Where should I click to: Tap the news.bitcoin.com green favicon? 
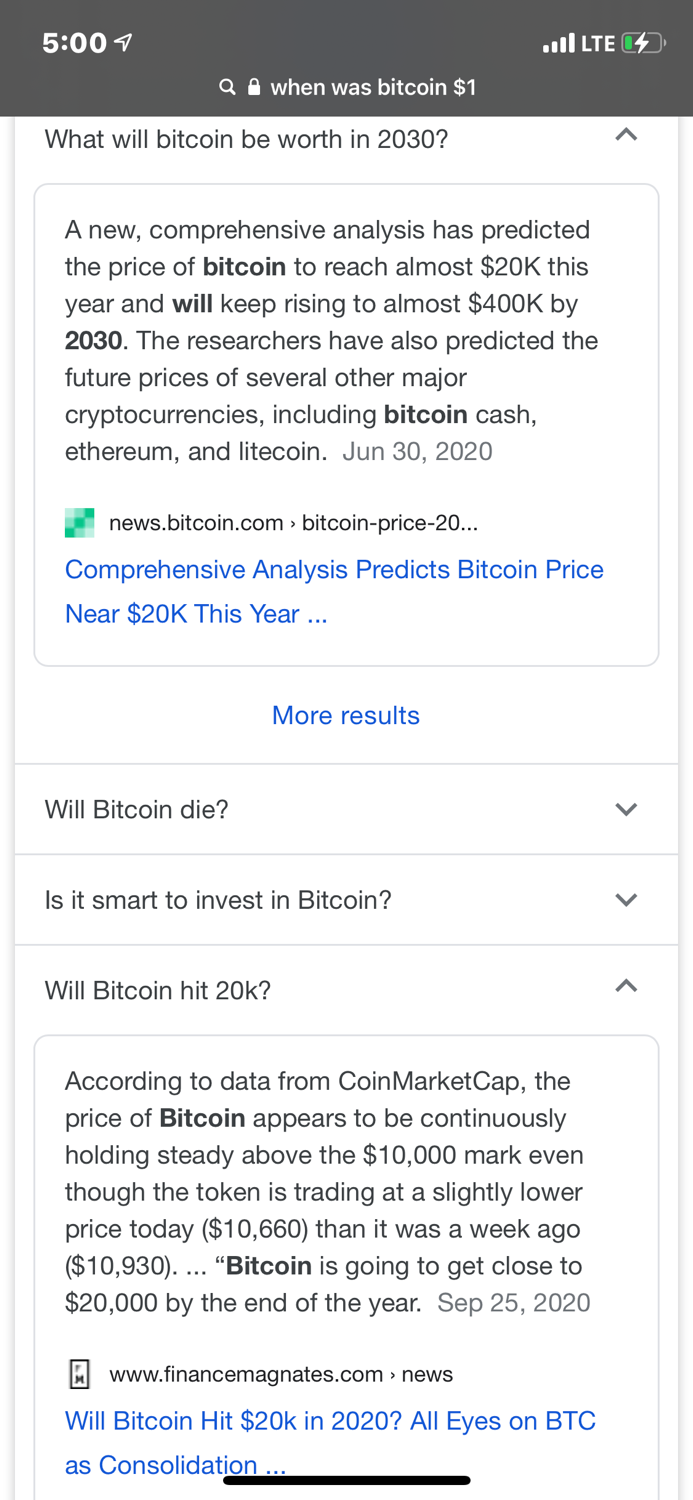(x=80, y=523)
